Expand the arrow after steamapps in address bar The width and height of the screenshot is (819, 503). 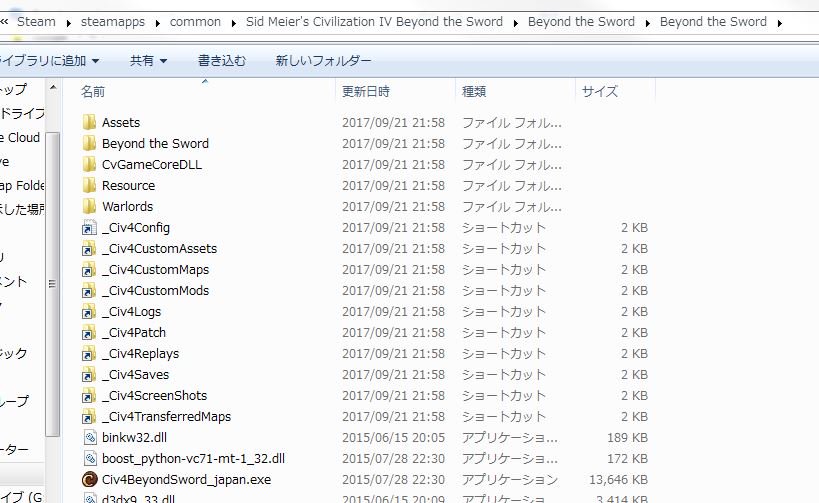tap(157, 23)
